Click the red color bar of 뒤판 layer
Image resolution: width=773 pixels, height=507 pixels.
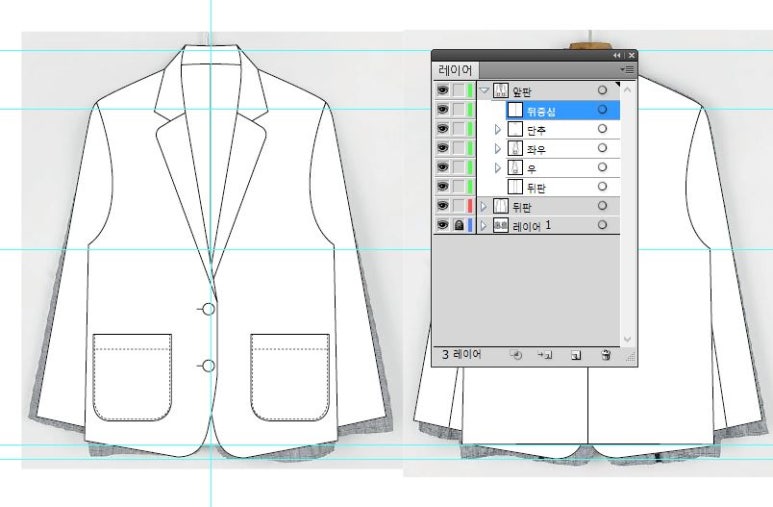pos(470,206)
